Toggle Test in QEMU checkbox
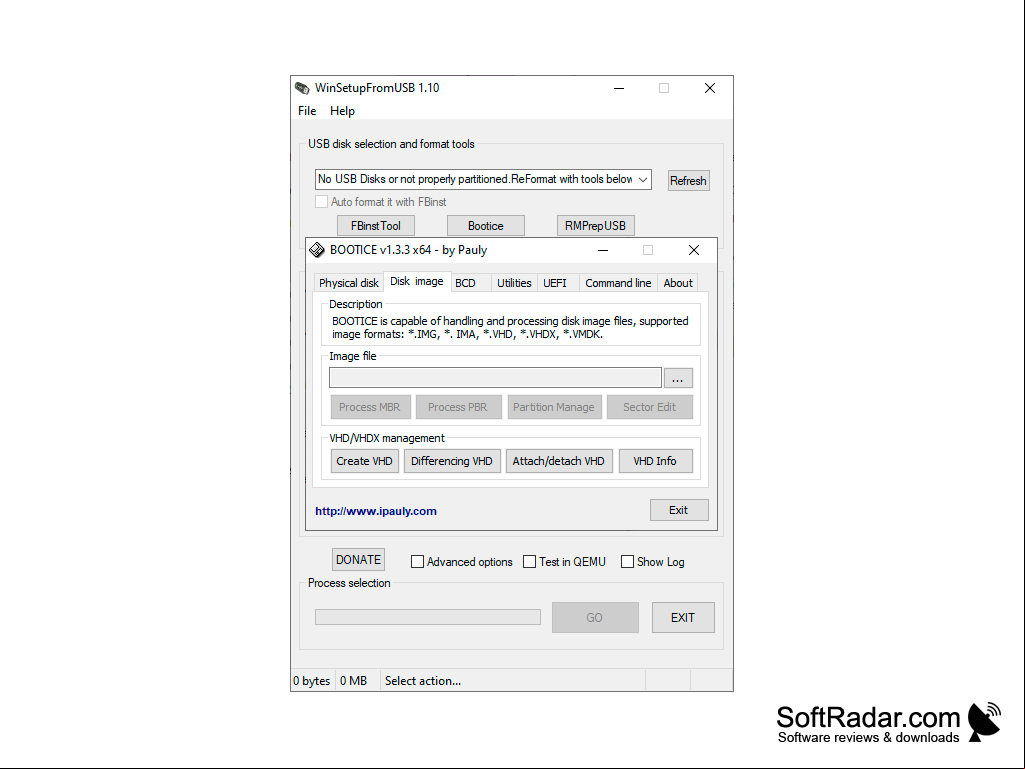The height and width of the screenshot is (769, 1025). [x=529, y=562]
